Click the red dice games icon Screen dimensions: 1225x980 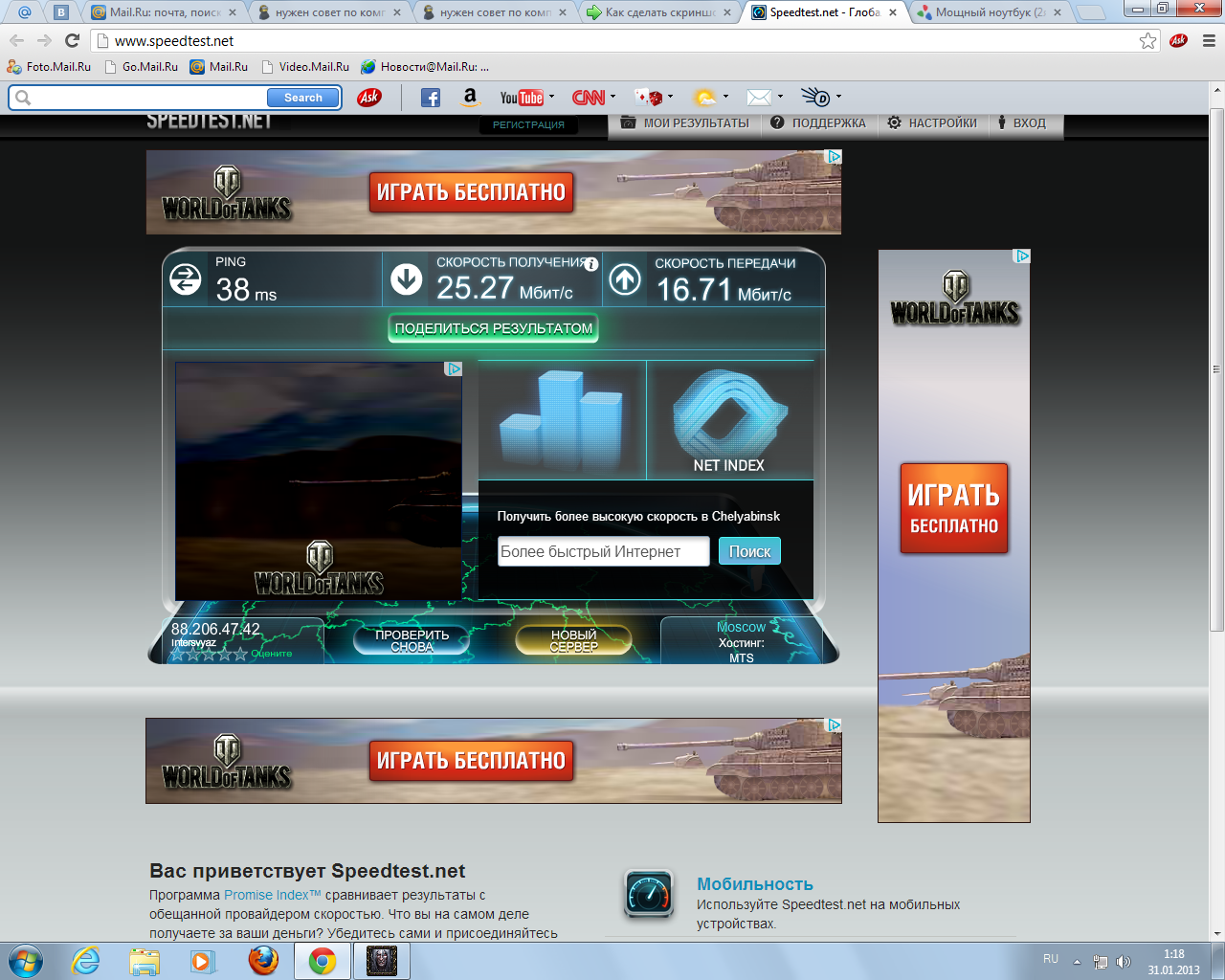[x=648, y=98]
